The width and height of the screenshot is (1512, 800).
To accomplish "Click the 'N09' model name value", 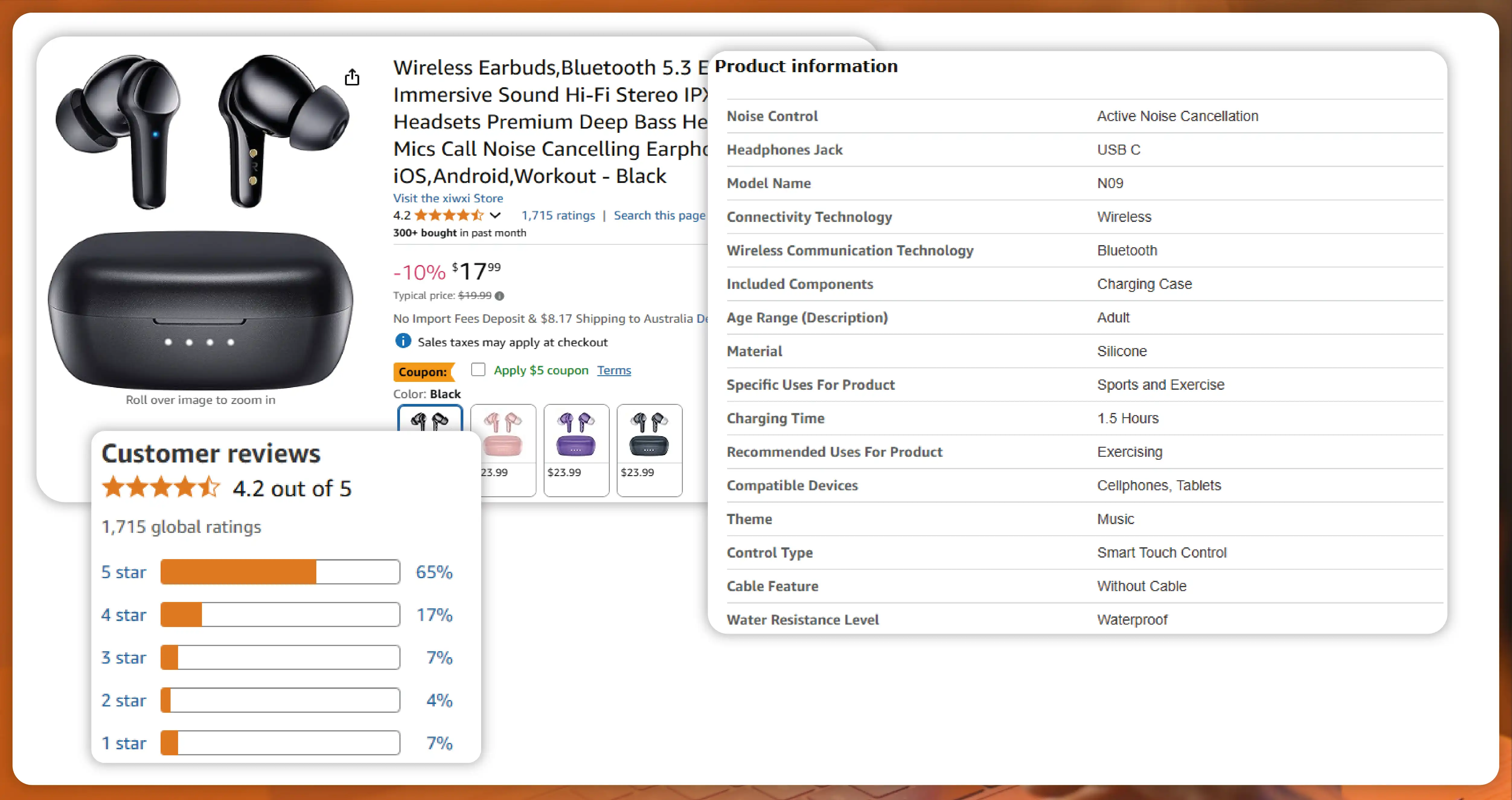I will coord(1110,183).
